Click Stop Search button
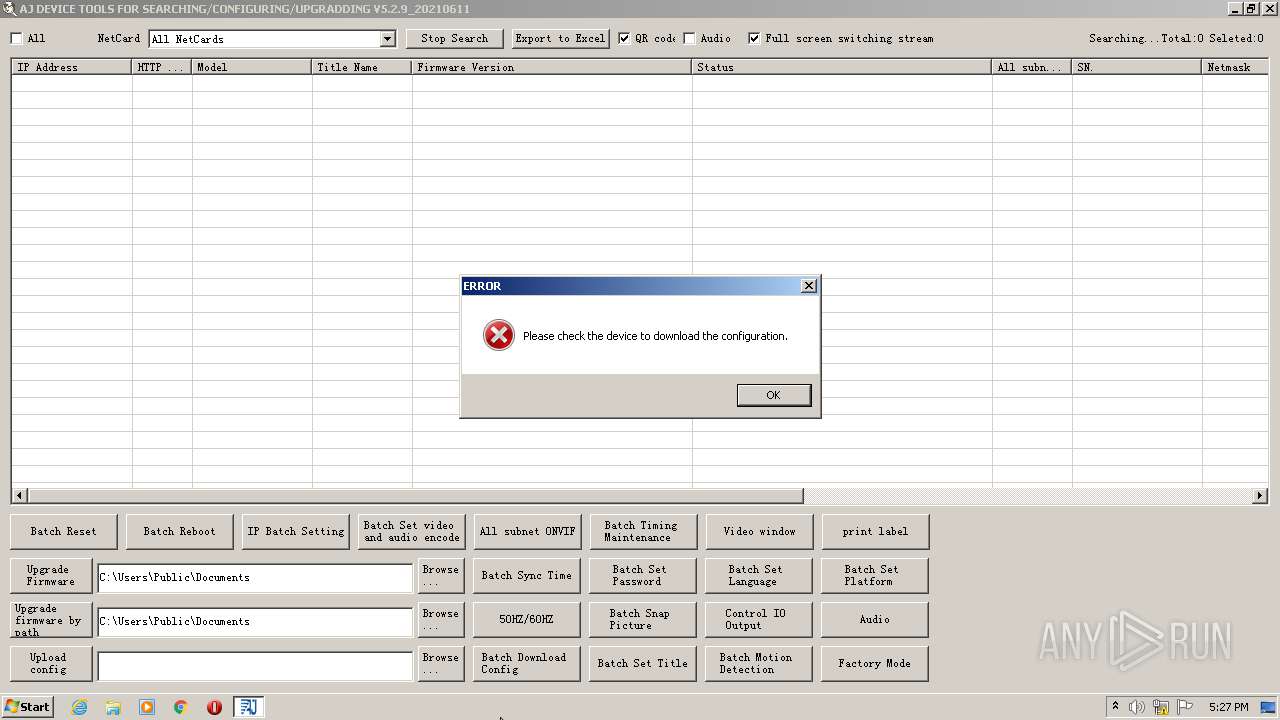The width and height of the screenshot is (1280, 720). [x=454, y=39]
